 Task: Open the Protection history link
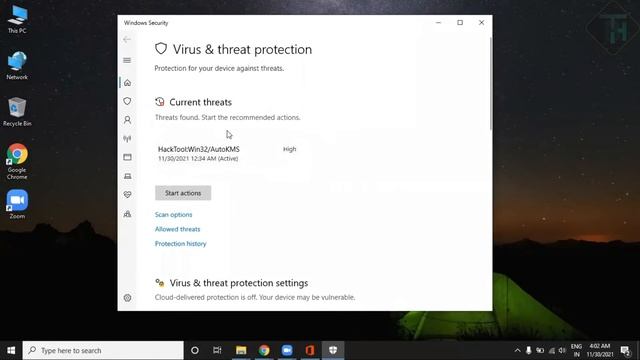(x=180, y=244)
